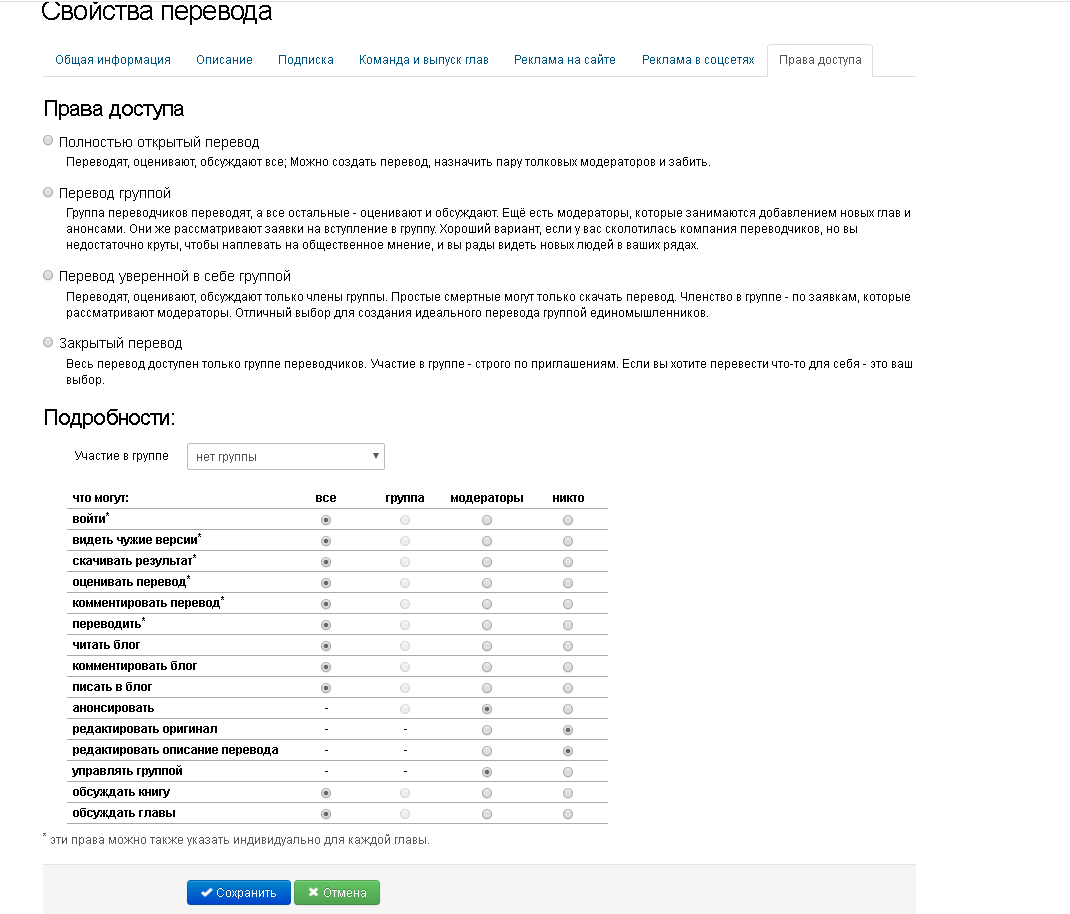Open the 'Описание' tab

pyautogui.click(x=224, y=60)
